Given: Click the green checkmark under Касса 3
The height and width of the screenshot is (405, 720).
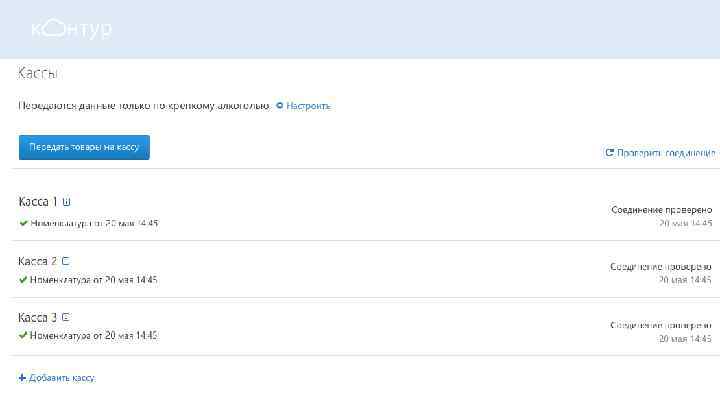Looking at the screenshot, I should click(x=23, y=336).
